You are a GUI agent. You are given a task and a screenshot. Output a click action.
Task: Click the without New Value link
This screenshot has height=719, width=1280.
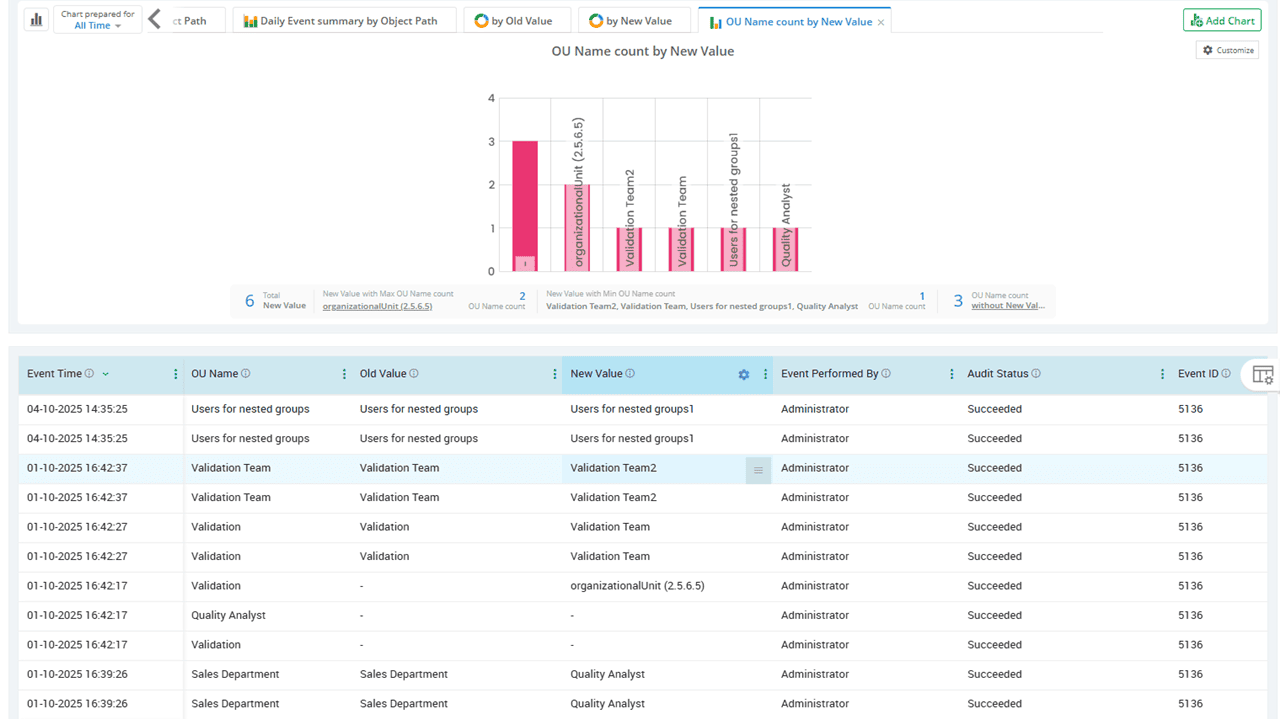click(1007, 306)
